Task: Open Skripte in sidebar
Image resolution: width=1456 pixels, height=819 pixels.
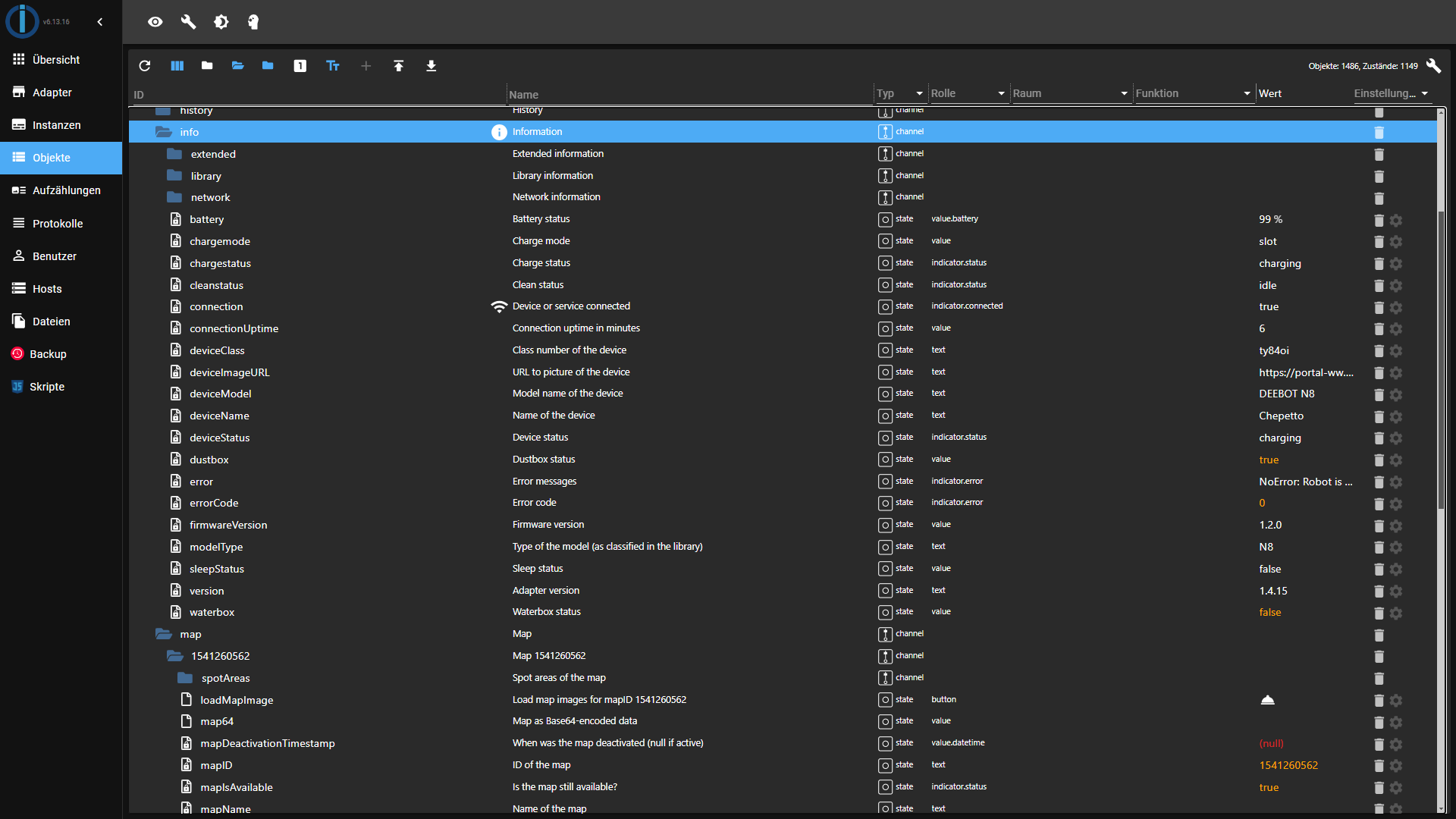Action: pos(61,387)
